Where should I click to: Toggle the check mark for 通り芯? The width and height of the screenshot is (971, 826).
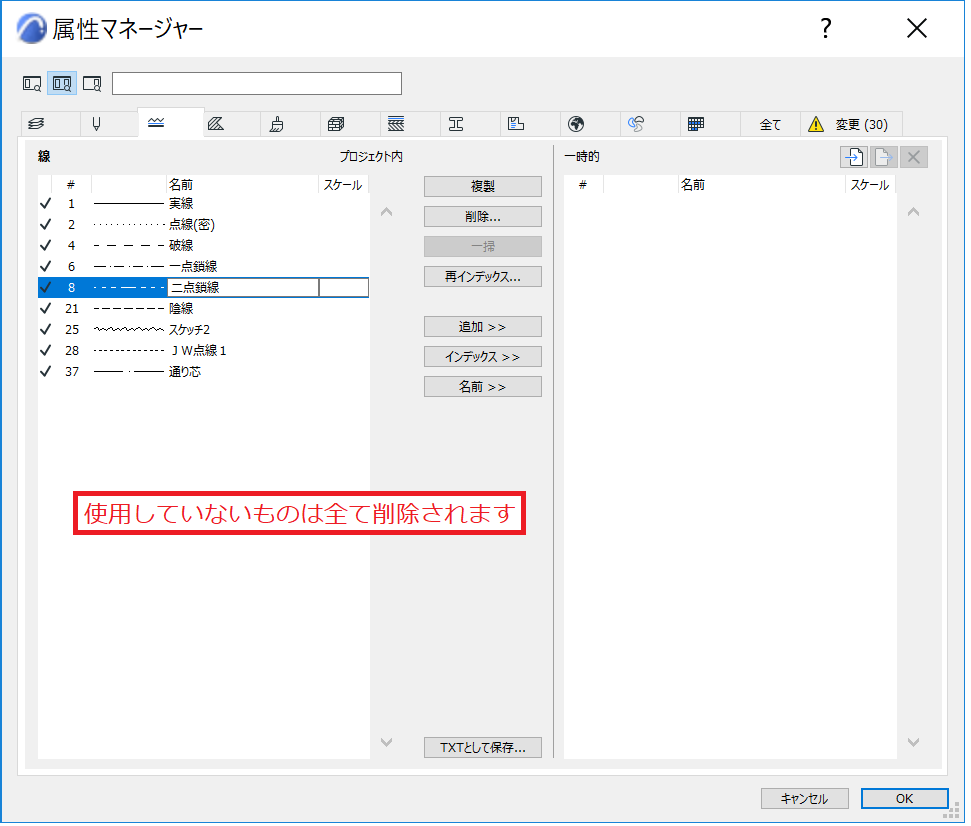coord(45,372)
